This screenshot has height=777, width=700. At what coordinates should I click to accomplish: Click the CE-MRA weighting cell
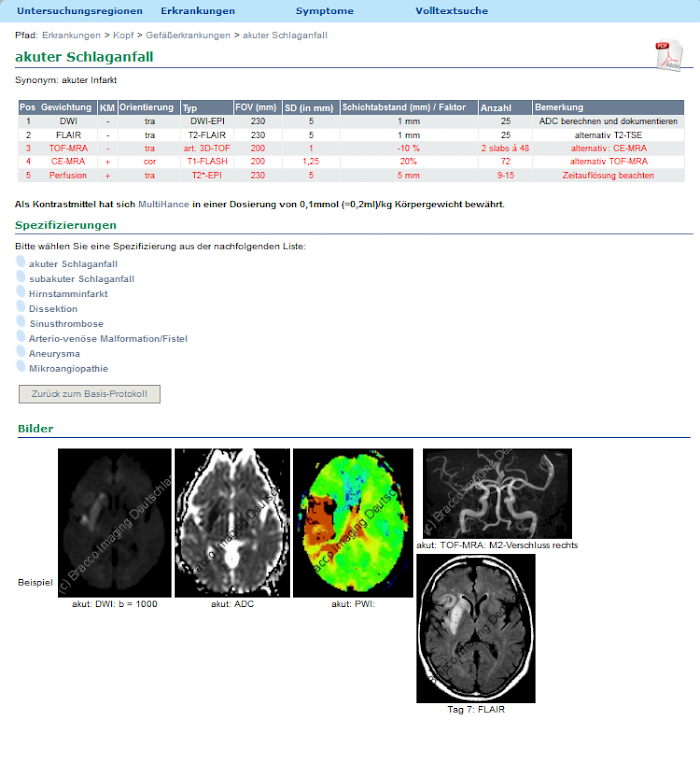click(x=68, y=162)
